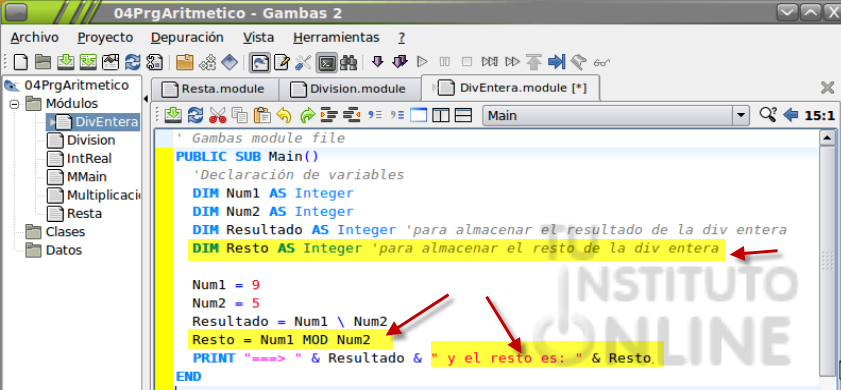This screenshot has height=390, width=841.
Task: Click the grey up-arrow Return icon
Action: [x=534, y=62]
